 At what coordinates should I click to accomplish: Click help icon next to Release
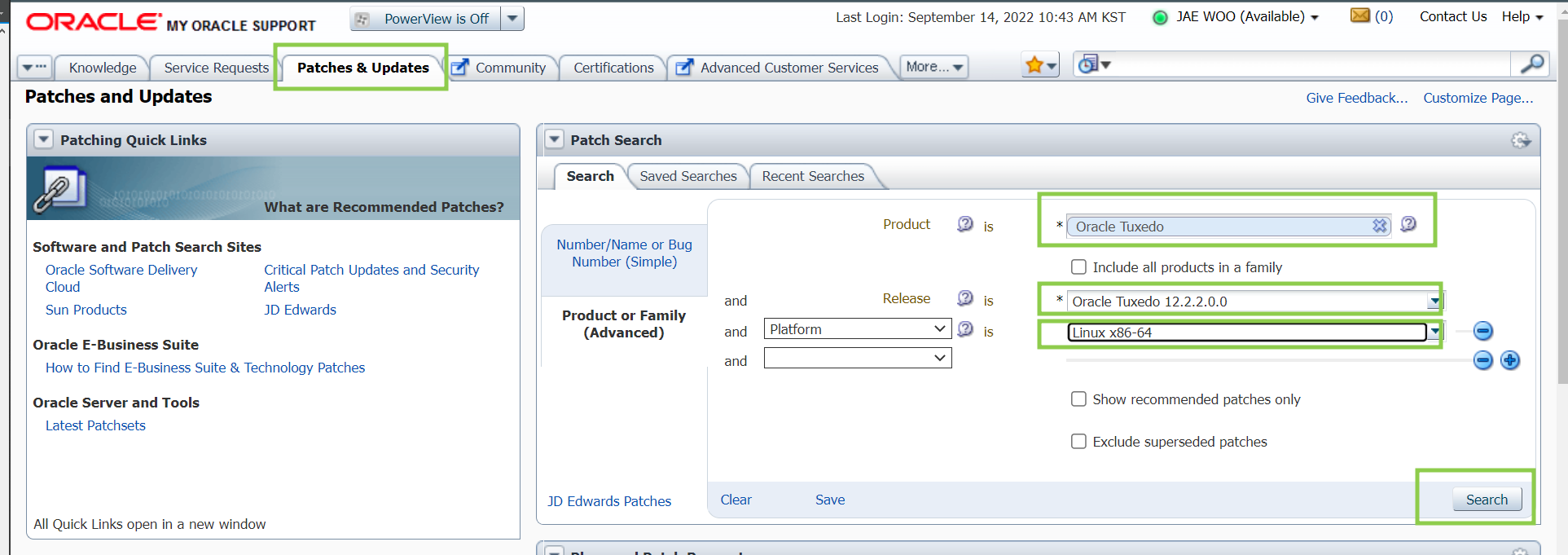pos(965,298)
